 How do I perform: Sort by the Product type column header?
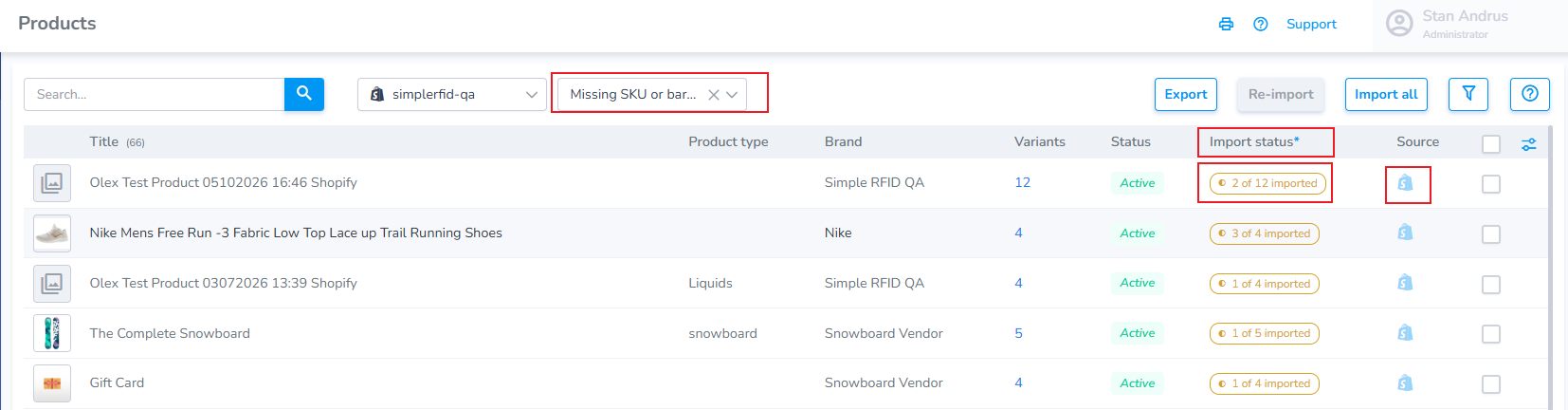coord(728,141)
